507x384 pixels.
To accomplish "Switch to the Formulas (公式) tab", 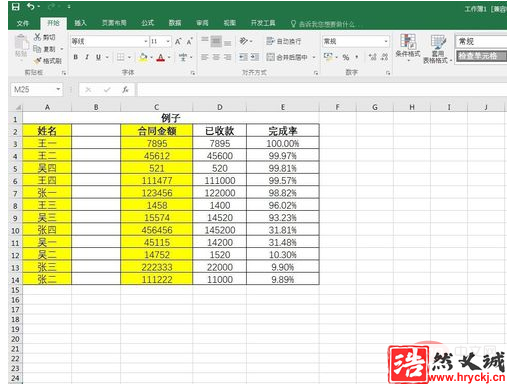I will [x=147, y=23].
